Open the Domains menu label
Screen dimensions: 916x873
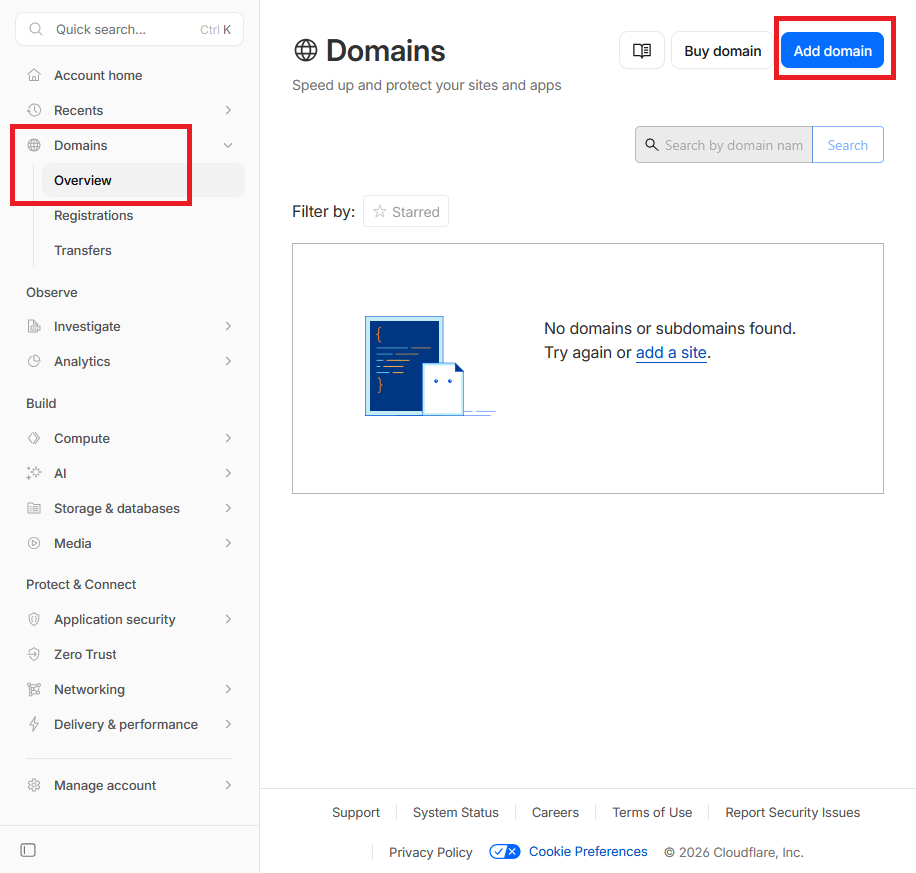tap(81, 146)
